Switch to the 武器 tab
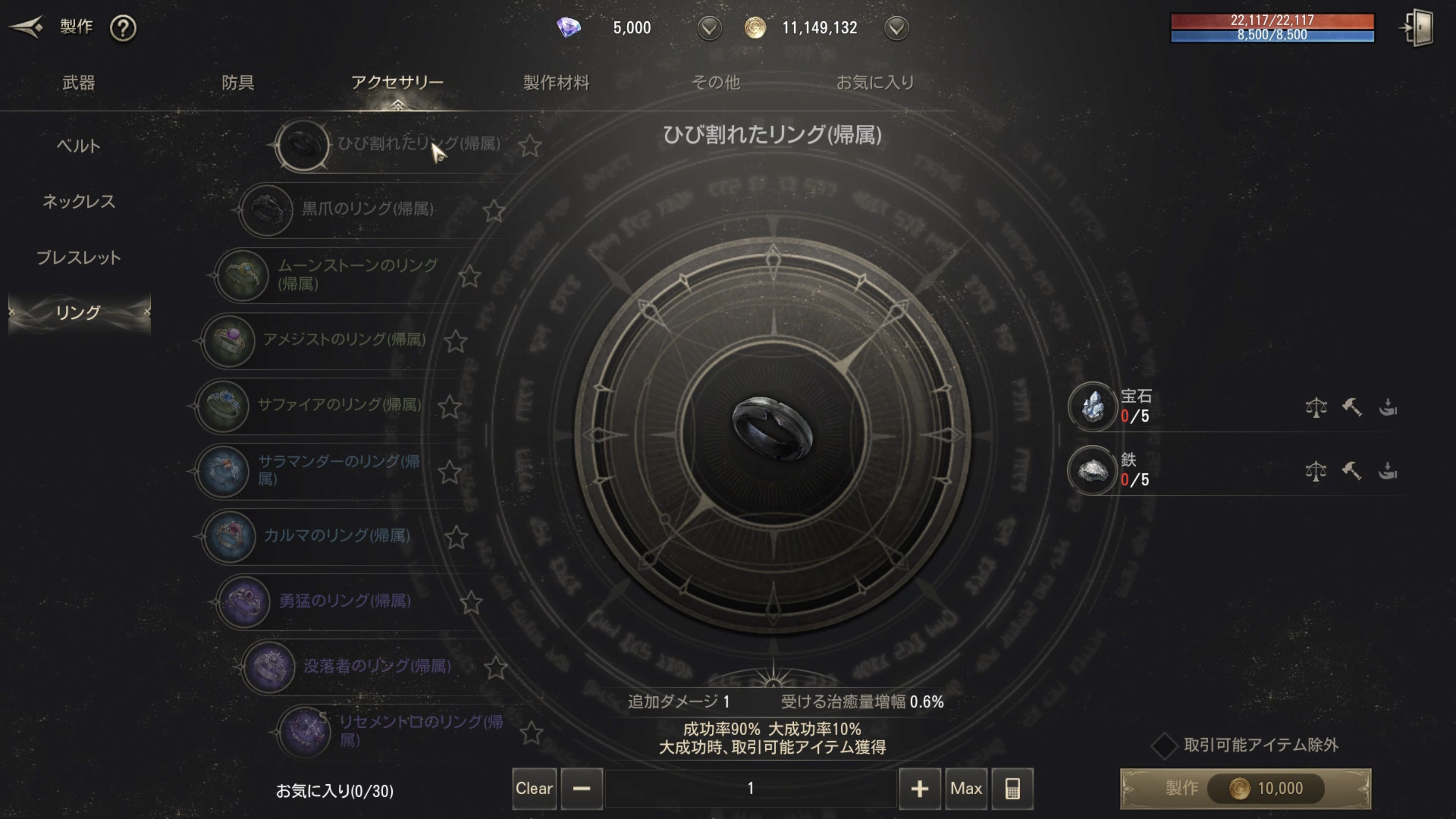This screenshot has height=819, width=1456. [x=78, y=82]
